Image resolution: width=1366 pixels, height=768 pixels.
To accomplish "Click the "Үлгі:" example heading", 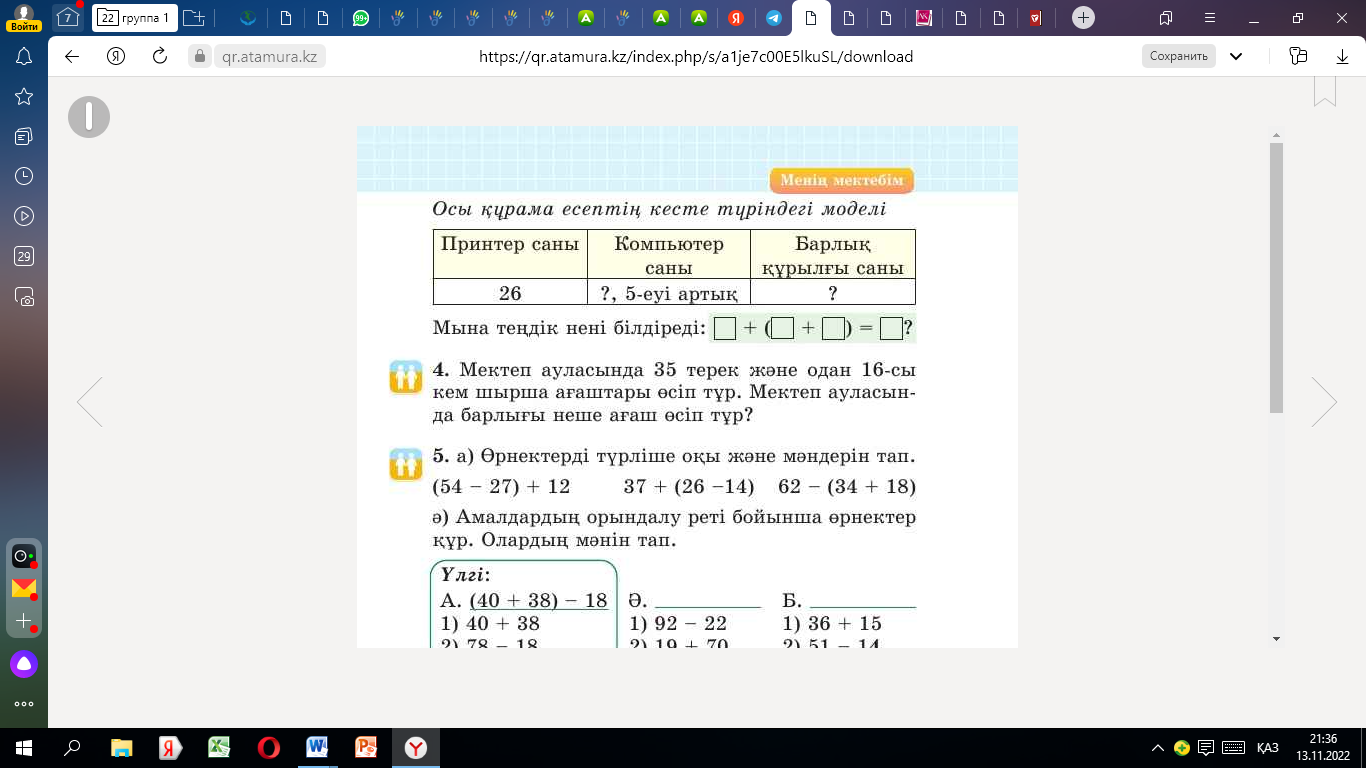I will pyautogui.click(x=465, y=575).
